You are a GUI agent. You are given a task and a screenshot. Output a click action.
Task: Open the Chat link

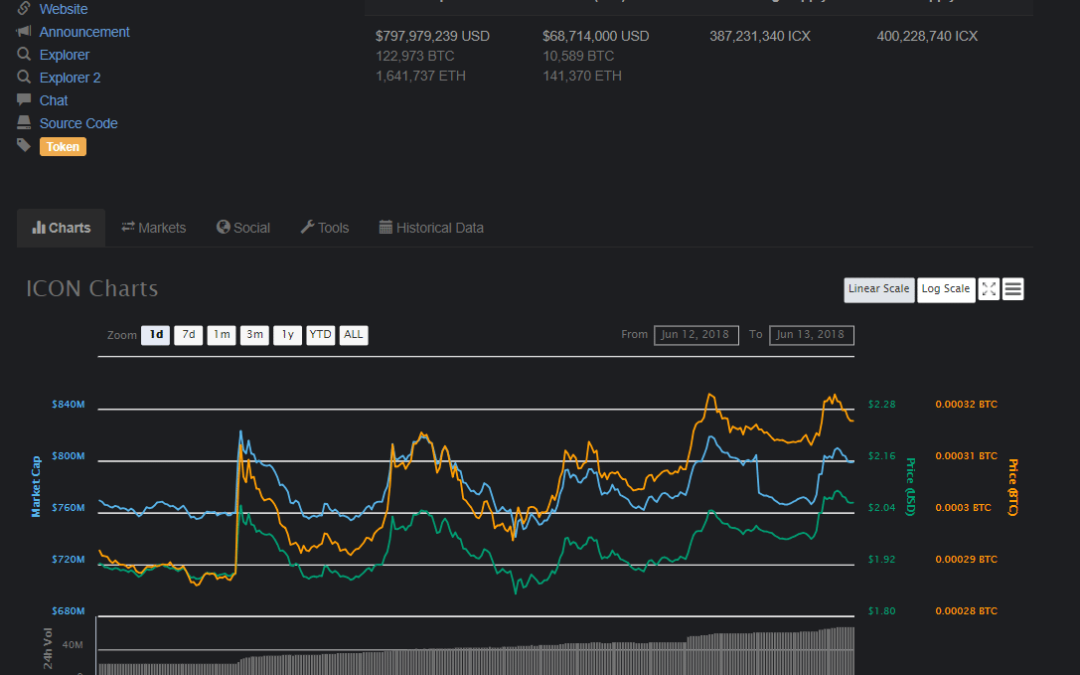pyautogui.click(x=53, y=100)
